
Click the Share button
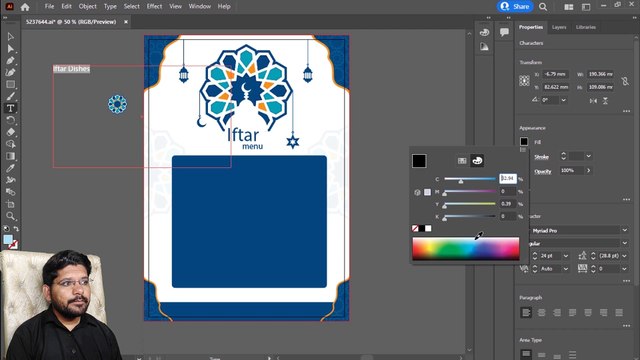(516, 7)
